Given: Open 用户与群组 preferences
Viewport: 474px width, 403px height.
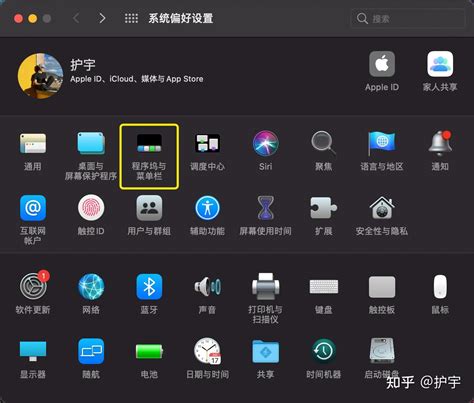Looking at the screenshot, I should click(x=149, y=208).
